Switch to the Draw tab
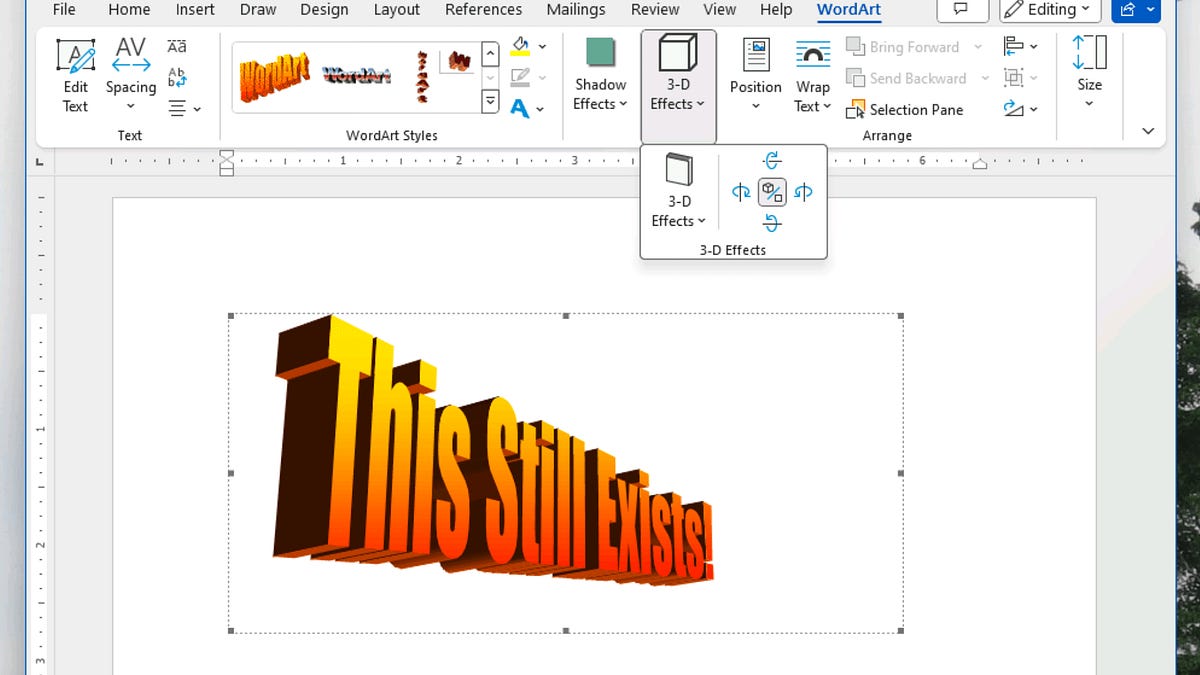This screenshot has height=675, width=1200. click(258, 10)
